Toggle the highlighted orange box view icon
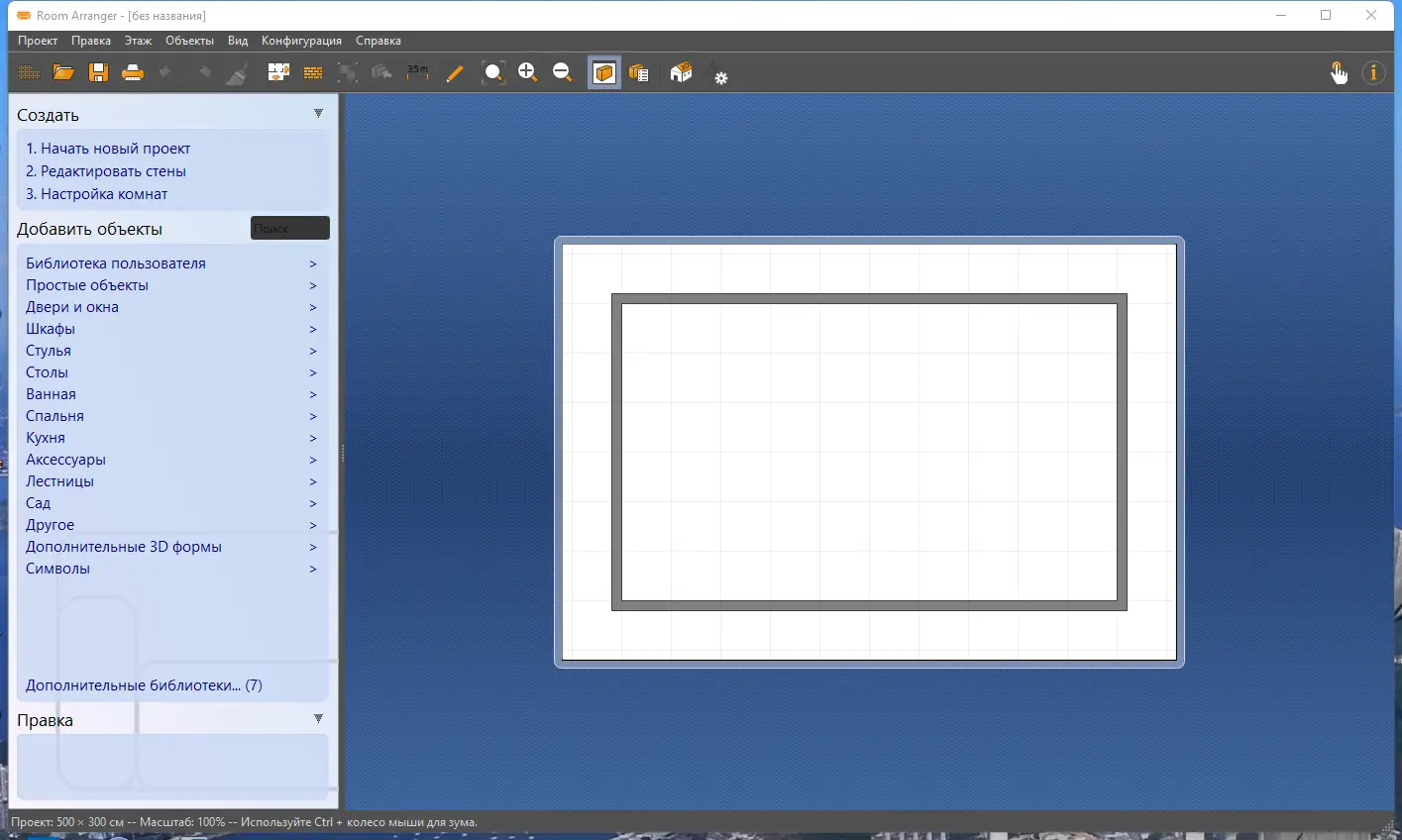Image resolution: width=1402 pixels, height=840 pixels. pos(604,73)
